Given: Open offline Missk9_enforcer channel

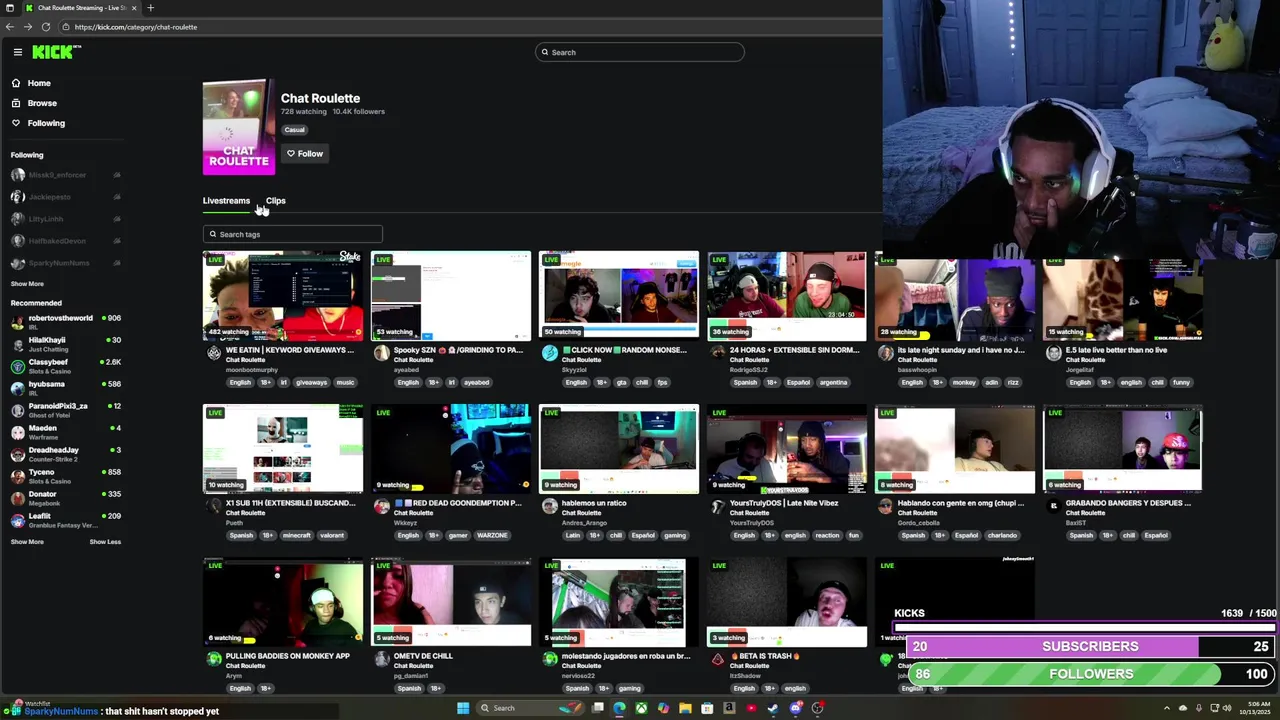Looking at the screenshot, I should (66, 175).
